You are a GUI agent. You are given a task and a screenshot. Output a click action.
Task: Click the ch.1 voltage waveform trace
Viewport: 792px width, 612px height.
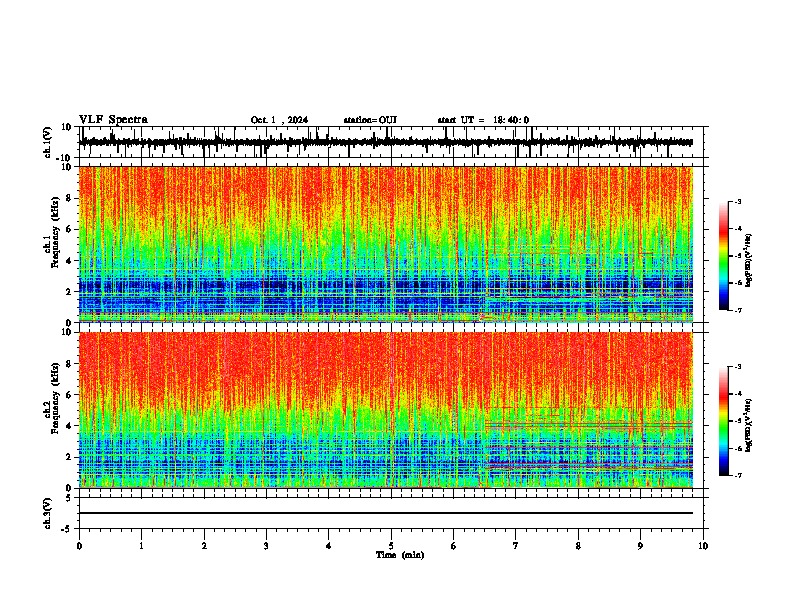(x=385, y=142)
